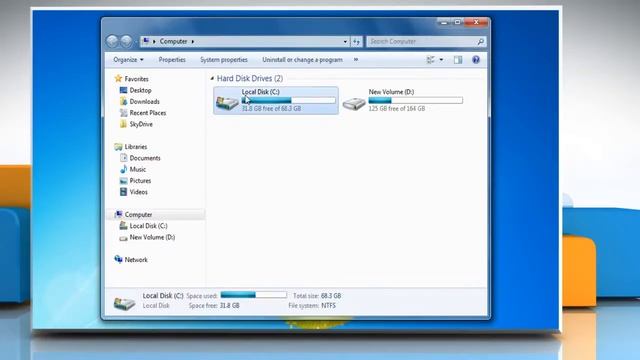Open the Pictures library label

140,180
